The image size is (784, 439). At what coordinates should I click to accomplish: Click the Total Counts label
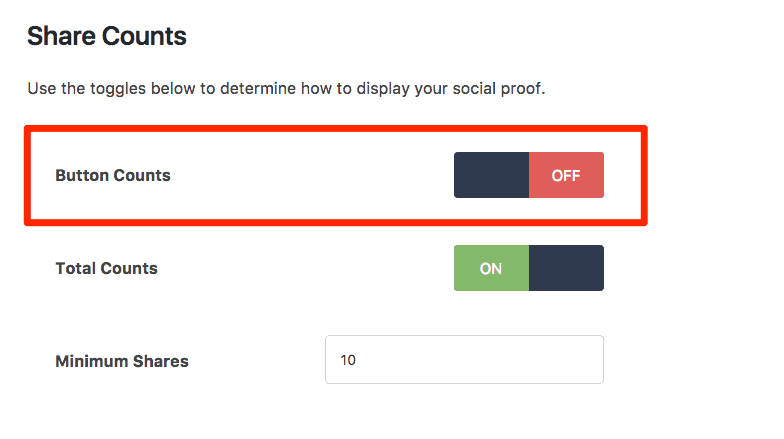point(106,268)
